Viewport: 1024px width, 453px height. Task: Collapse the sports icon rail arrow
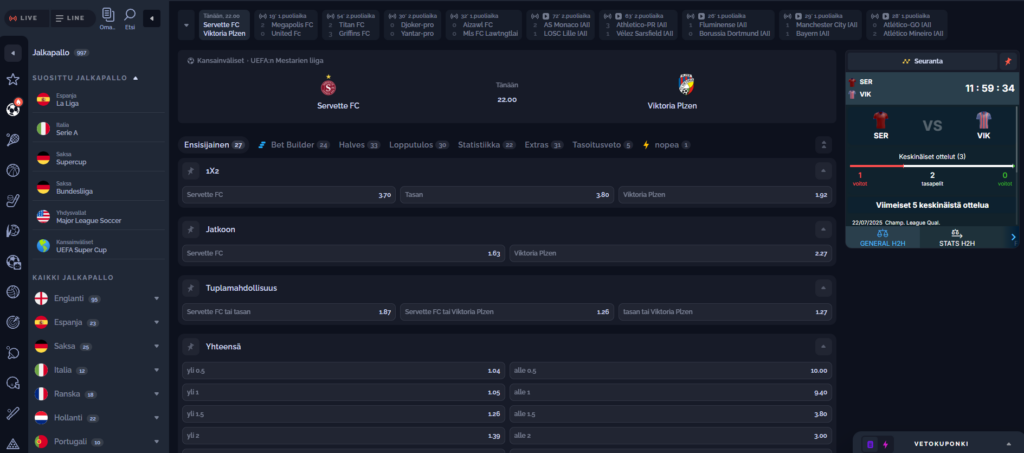coord(12,53)
